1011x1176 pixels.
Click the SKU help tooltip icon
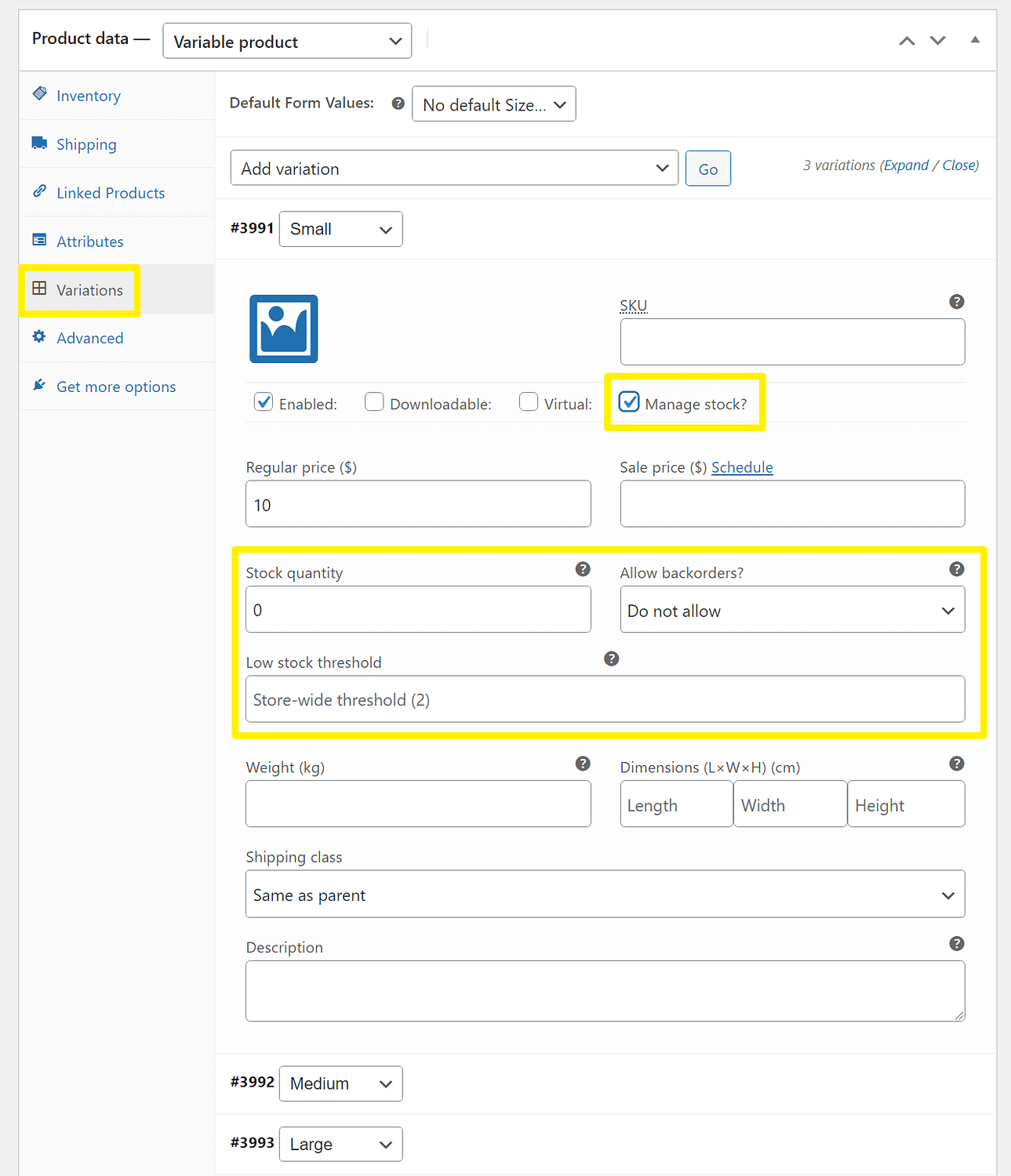click(957, 302)
